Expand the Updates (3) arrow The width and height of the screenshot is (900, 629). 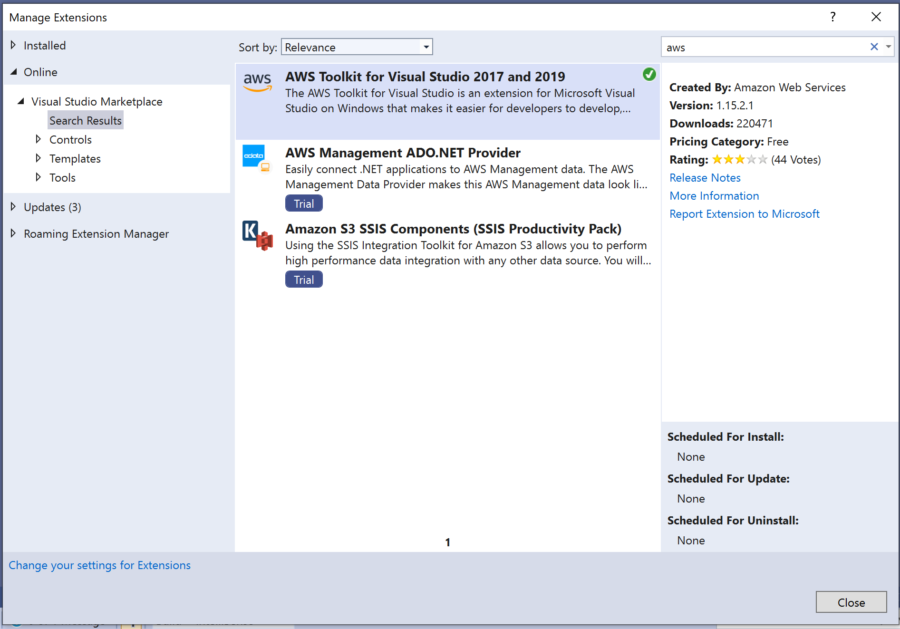(13, 207)
